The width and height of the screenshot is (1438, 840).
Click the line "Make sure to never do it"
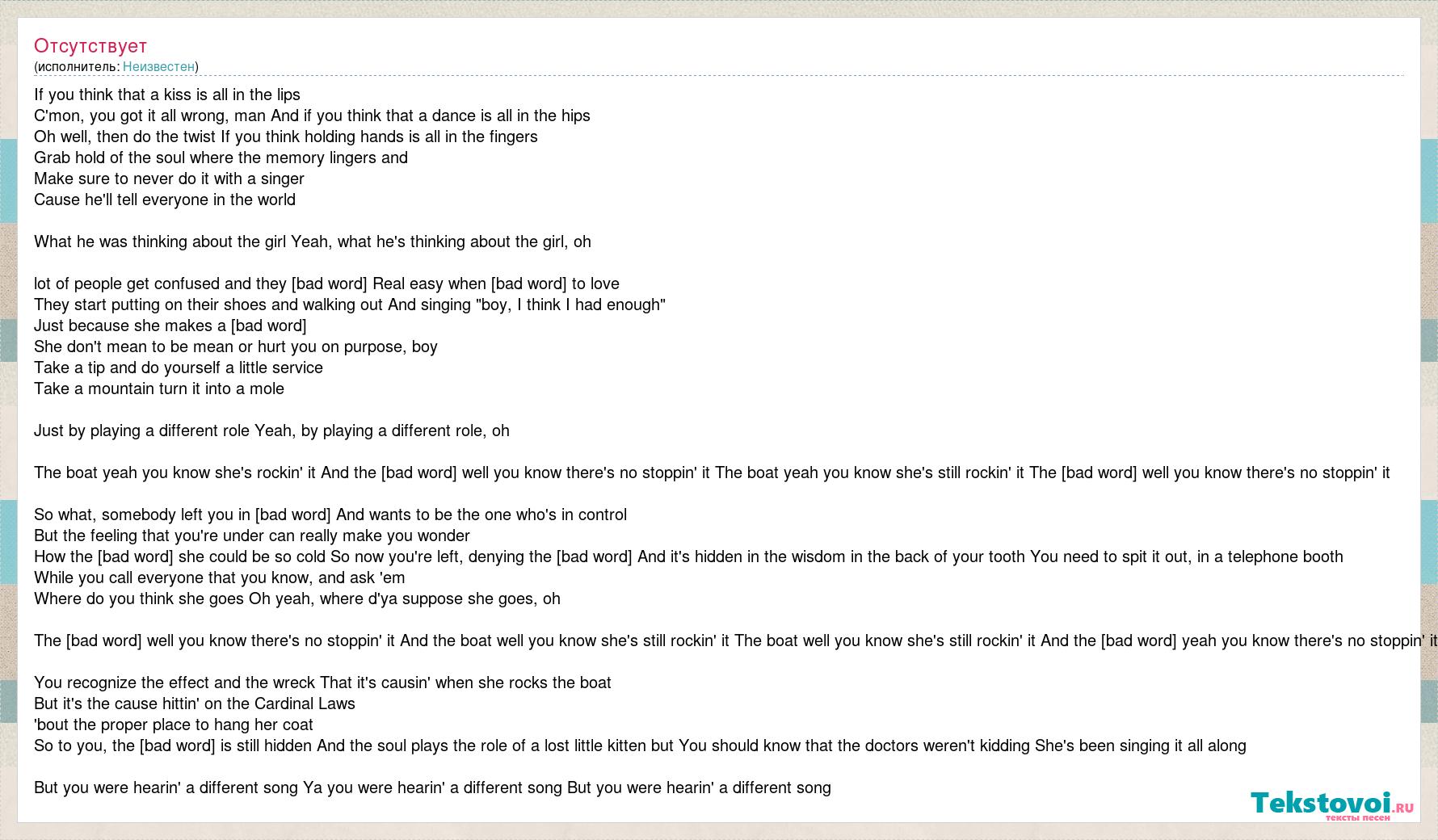coord(169,178)
